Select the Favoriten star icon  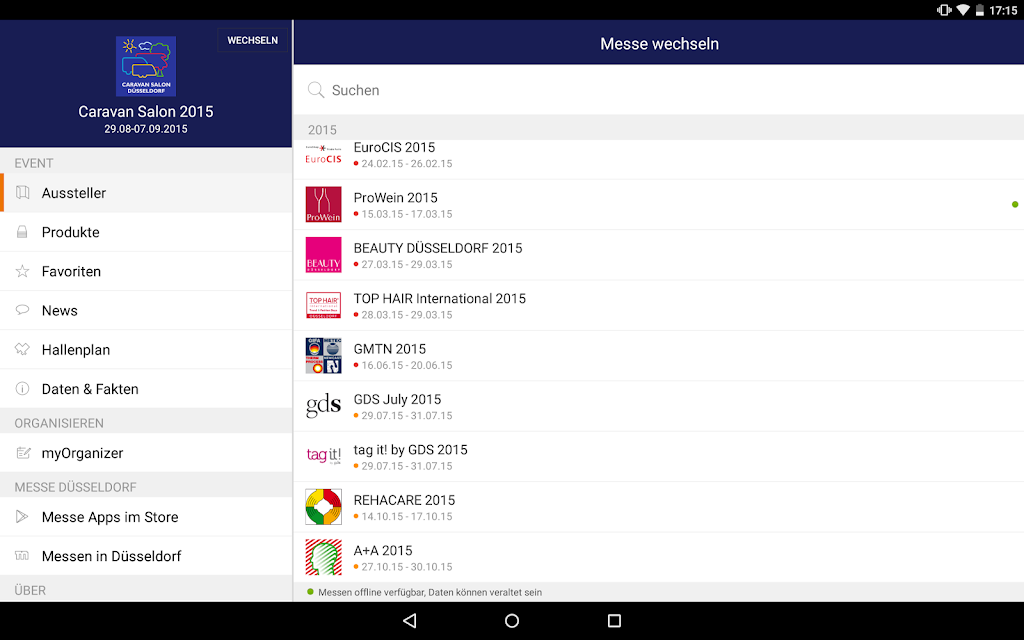[22, 271]
